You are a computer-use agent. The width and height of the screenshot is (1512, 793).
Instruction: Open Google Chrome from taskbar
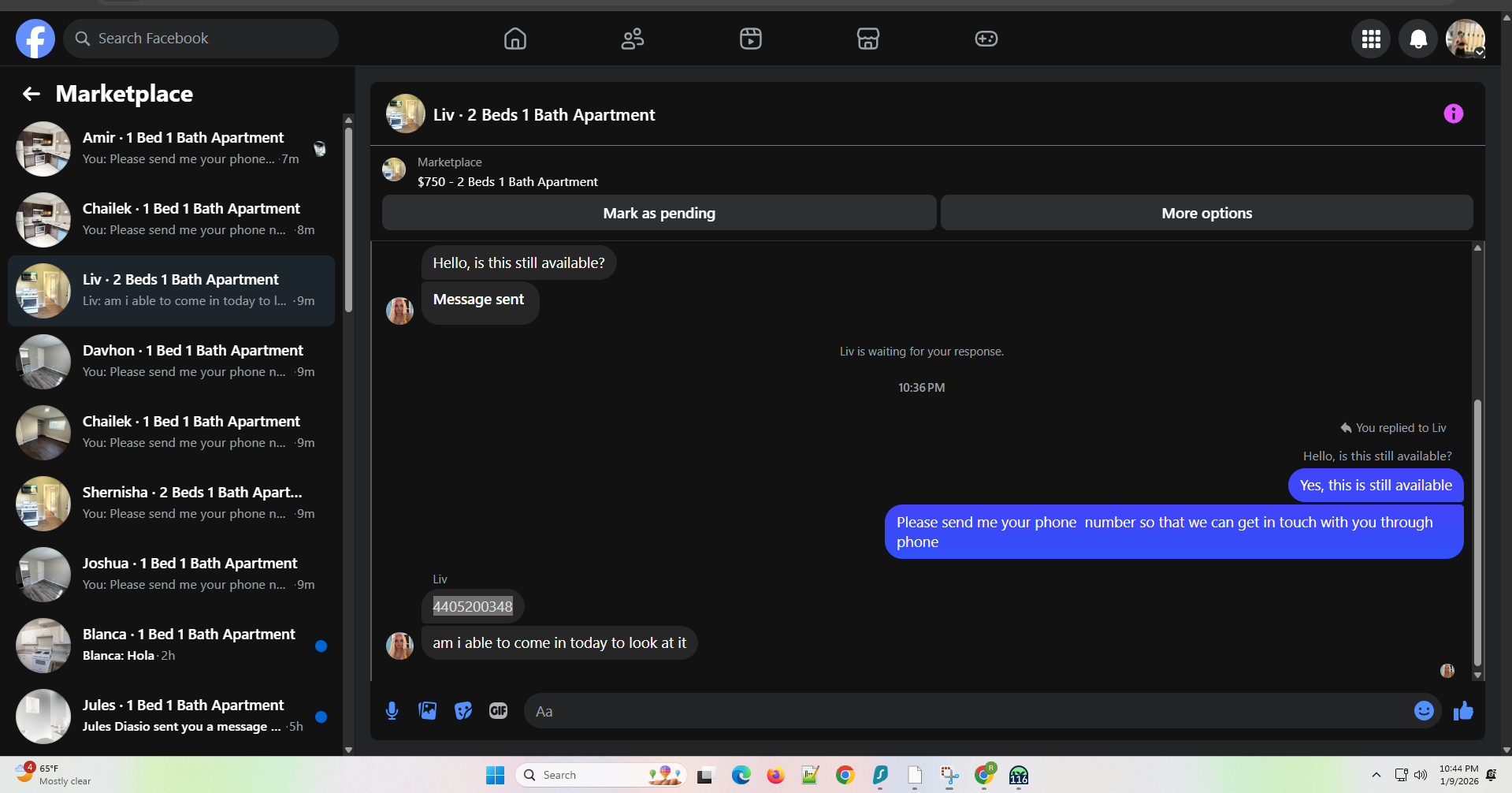pyautogui.click(x=845, y=776)
